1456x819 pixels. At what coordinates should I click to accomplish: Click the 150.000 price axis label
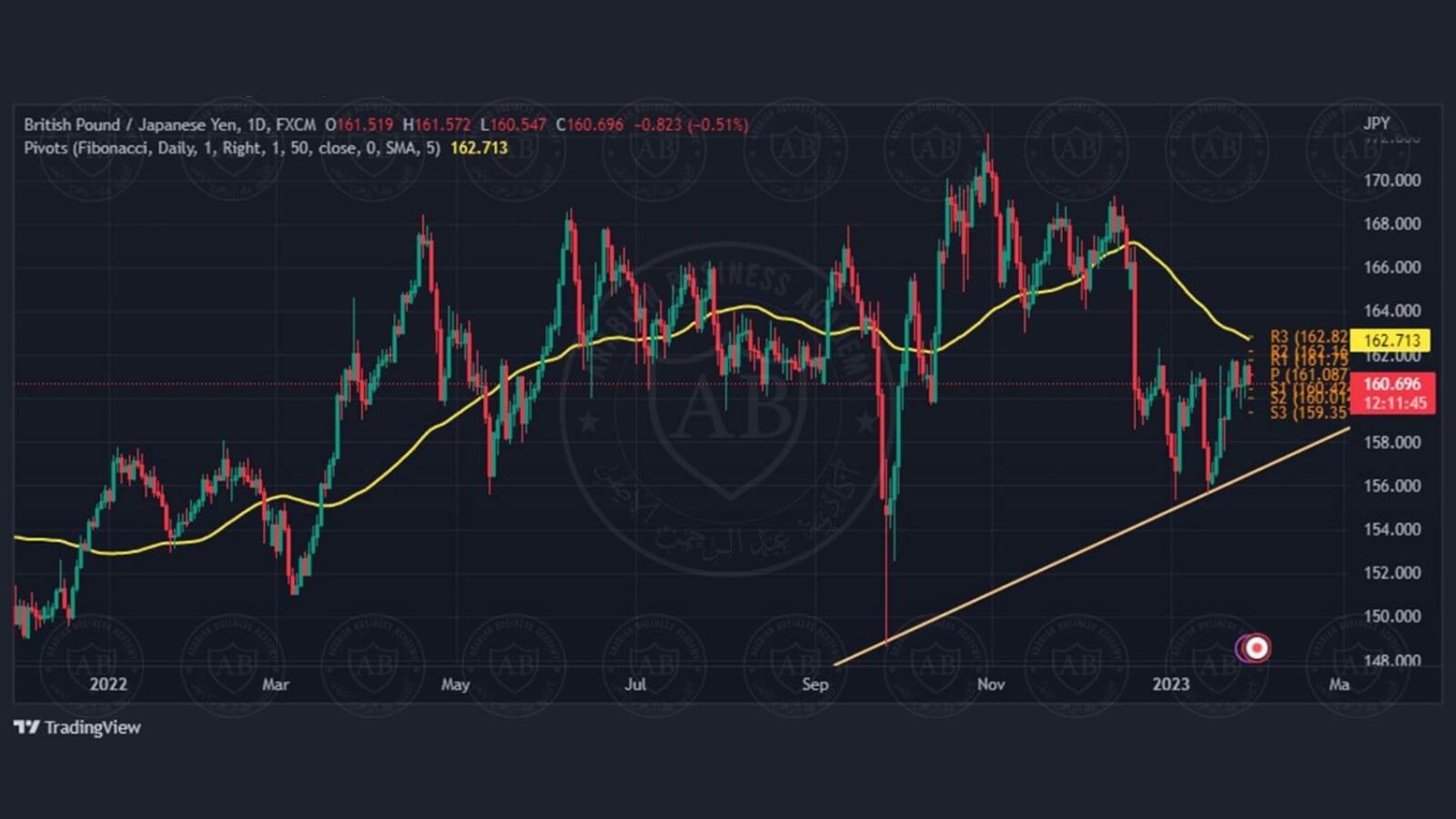[x=1392, y=617]
